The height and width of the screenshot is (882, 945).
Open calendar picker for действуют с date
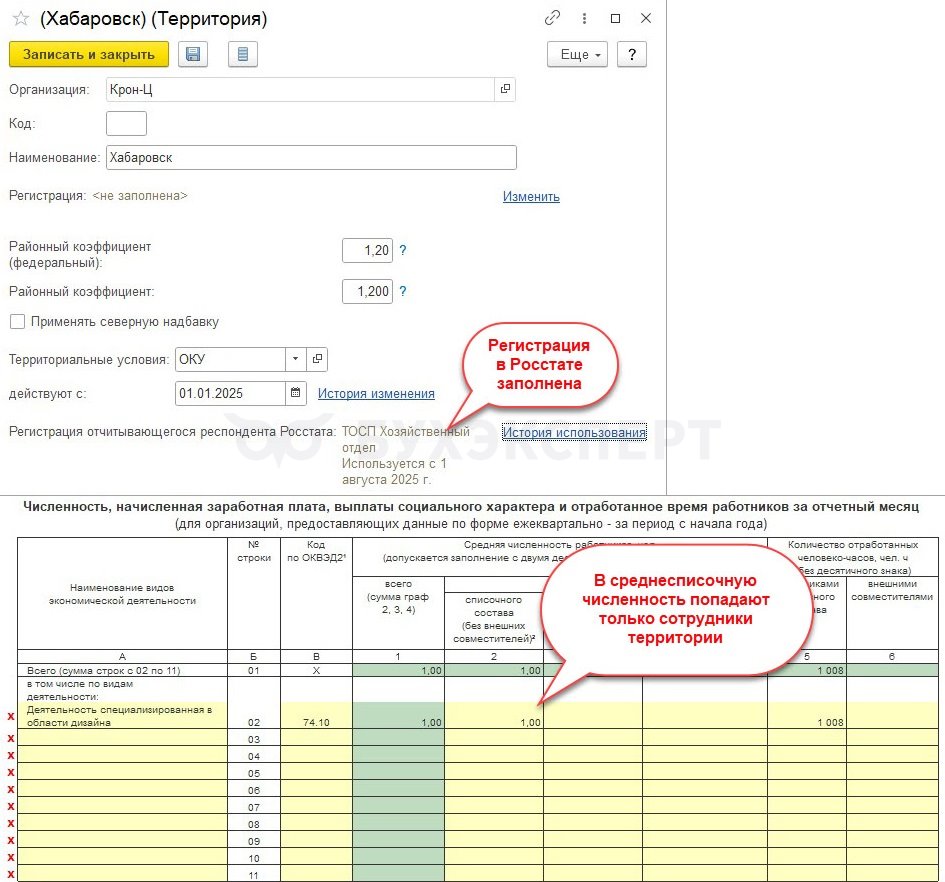coord(295,393)
